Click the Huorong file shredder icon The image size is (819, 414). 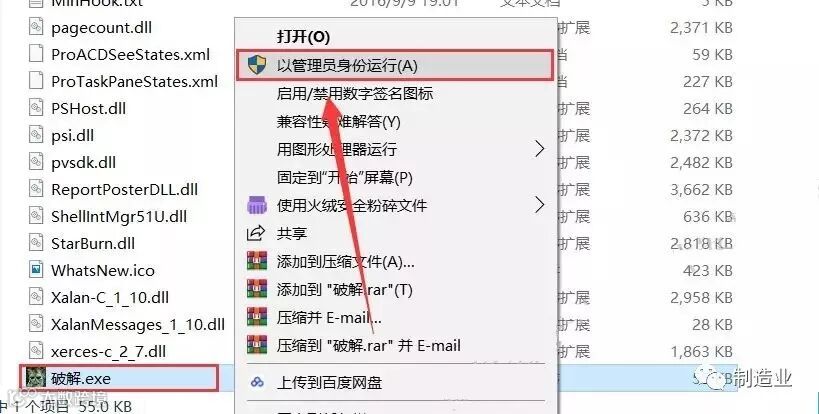pos(256,205)
